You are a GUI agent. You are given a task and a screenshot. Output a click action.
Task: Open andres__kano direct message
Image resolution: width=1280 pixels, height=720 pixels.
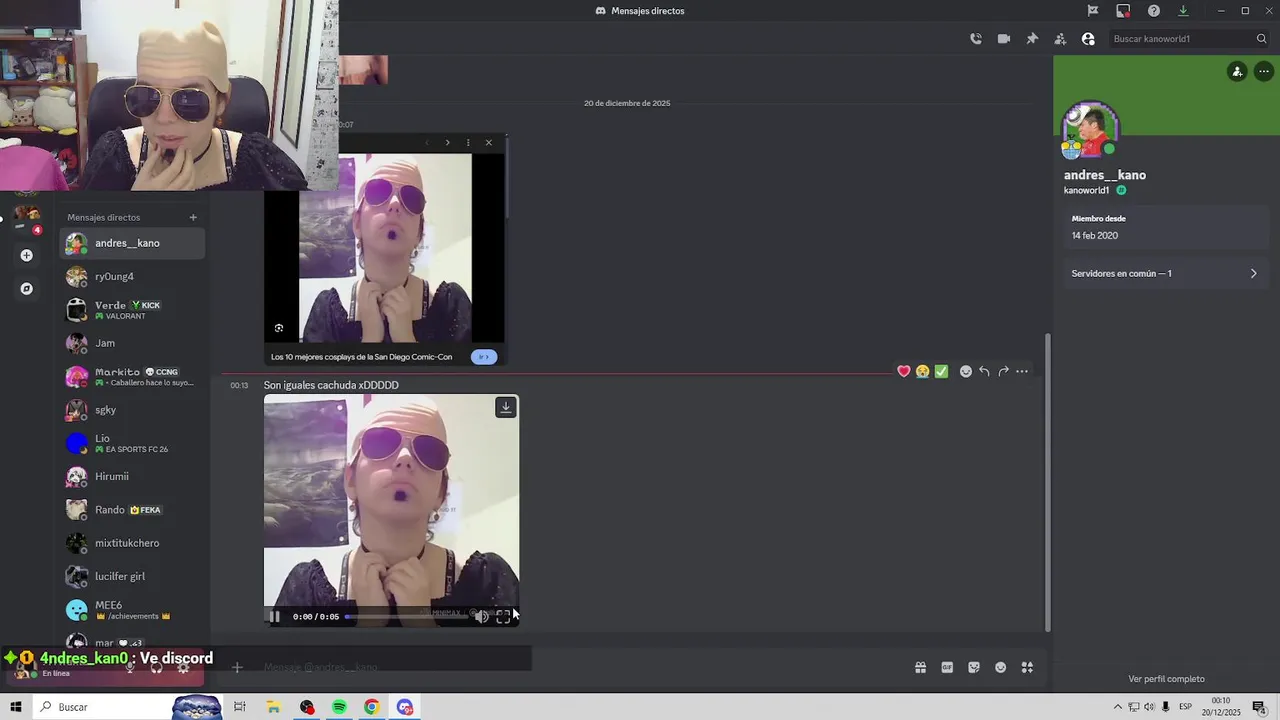tap(132, 243)
